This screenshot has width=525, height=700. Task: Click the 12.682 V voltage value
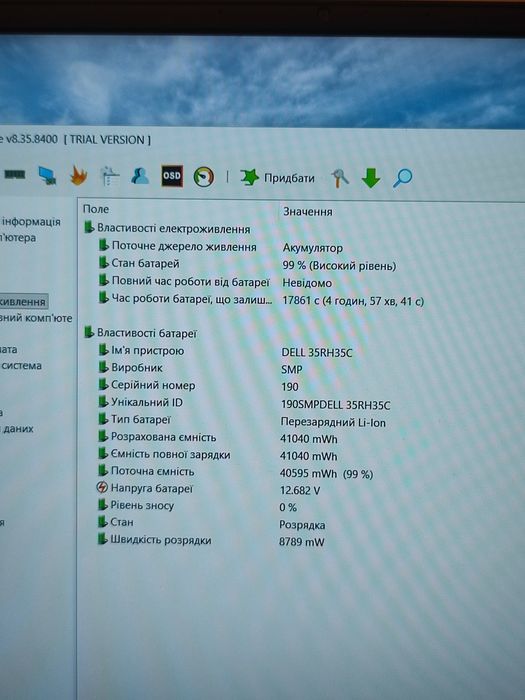300,490
